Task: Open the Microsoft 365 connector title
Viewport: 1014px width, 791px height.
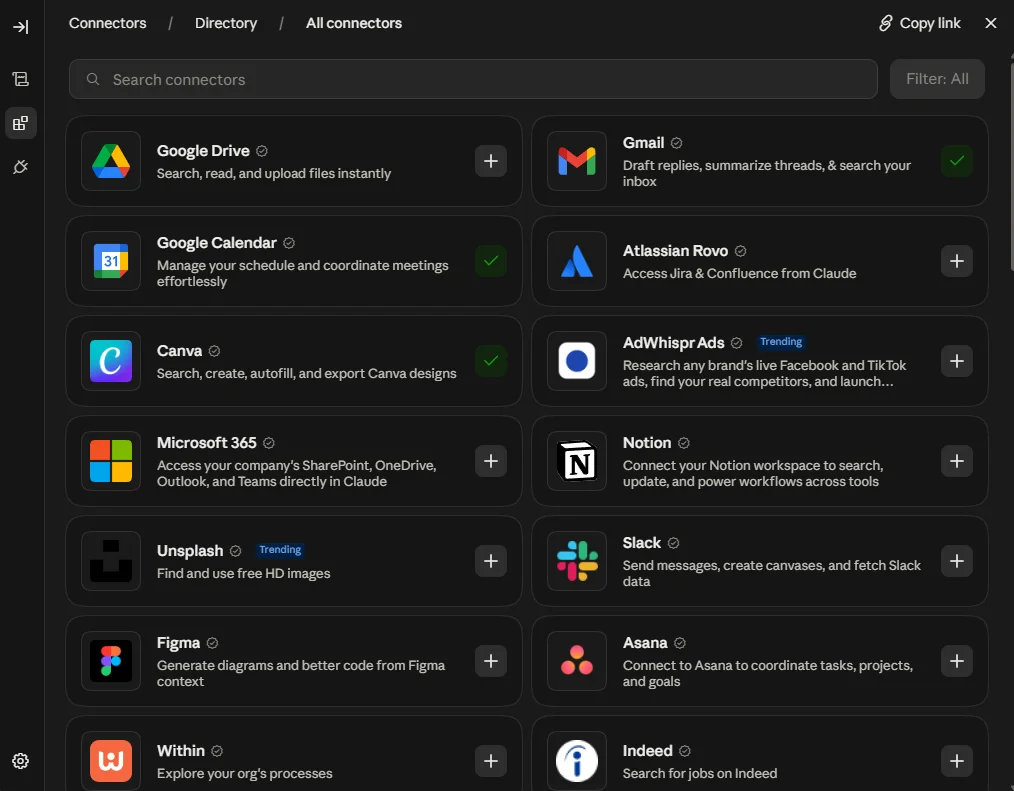Action: [x=206, y=442]
